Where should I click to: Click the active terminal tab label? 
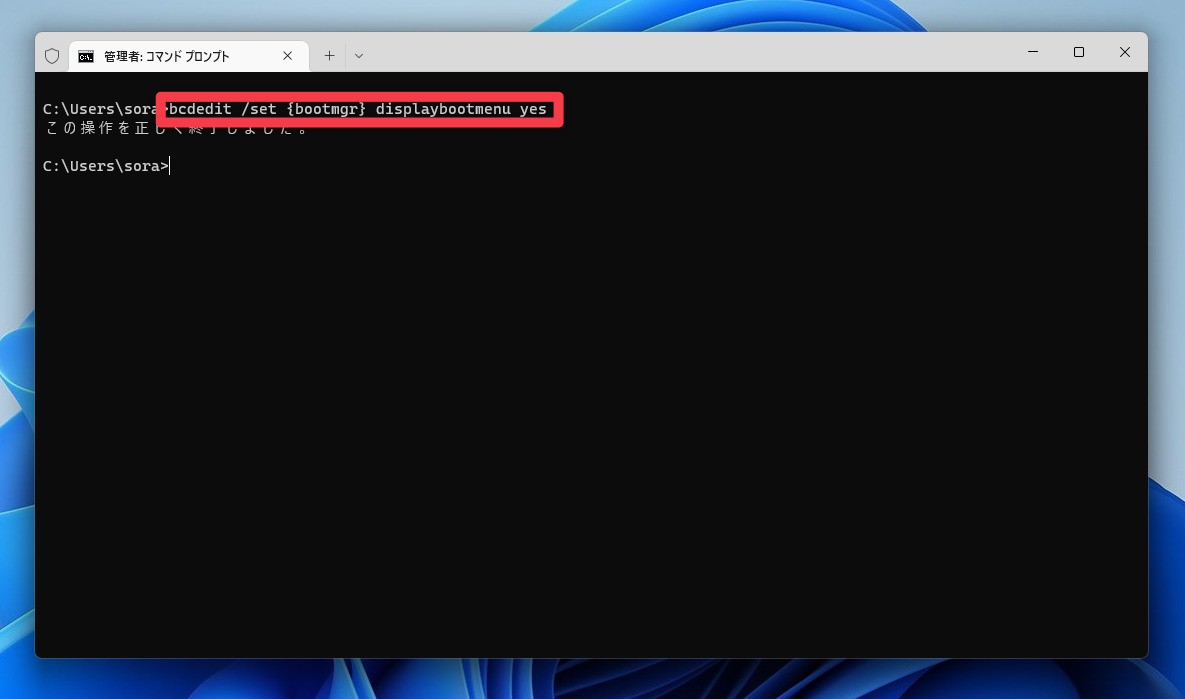pyautogui.click(x=165, y=57)
